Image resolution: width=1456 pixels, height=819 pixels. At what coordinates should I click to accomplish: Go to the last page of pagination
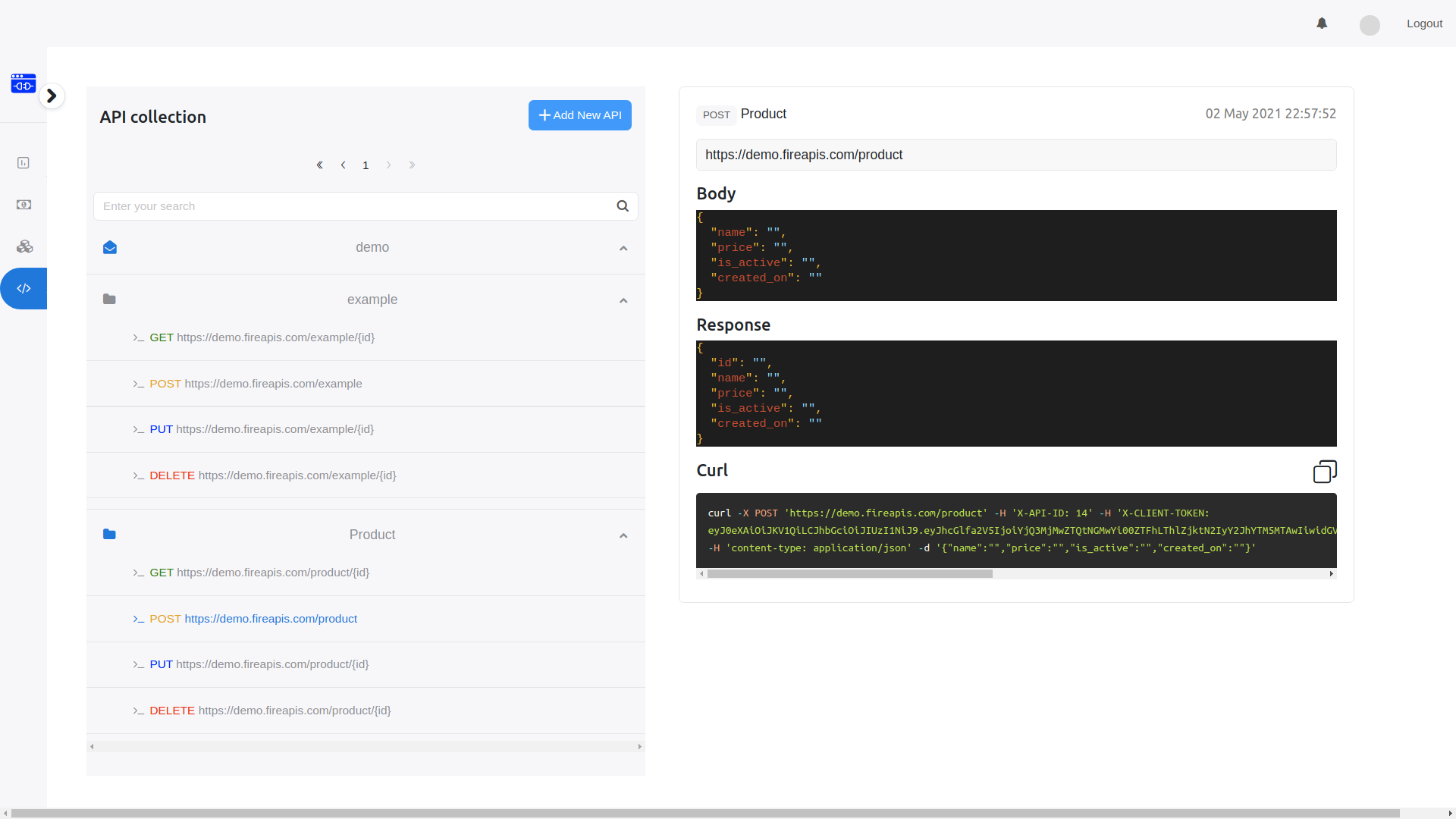(x=412, y=165)
